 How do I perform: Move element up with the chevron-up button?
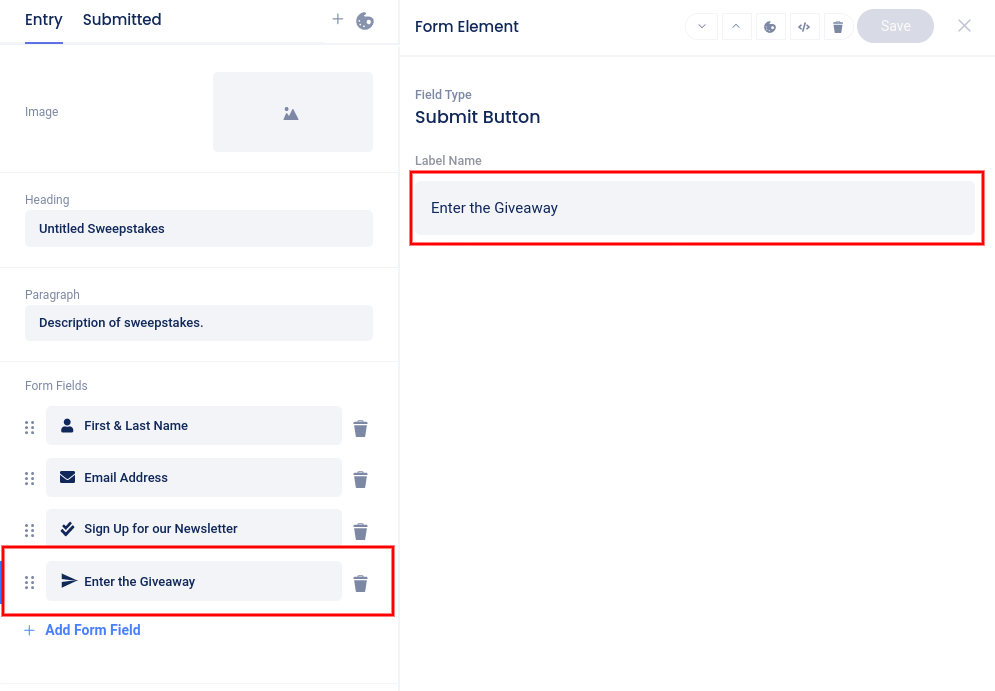click(x=735, y=27)
